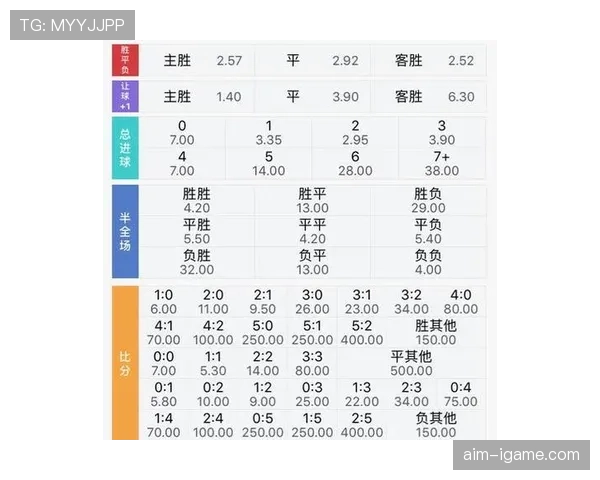Select half-full 胜胜 at 4.20

(197, 201)
